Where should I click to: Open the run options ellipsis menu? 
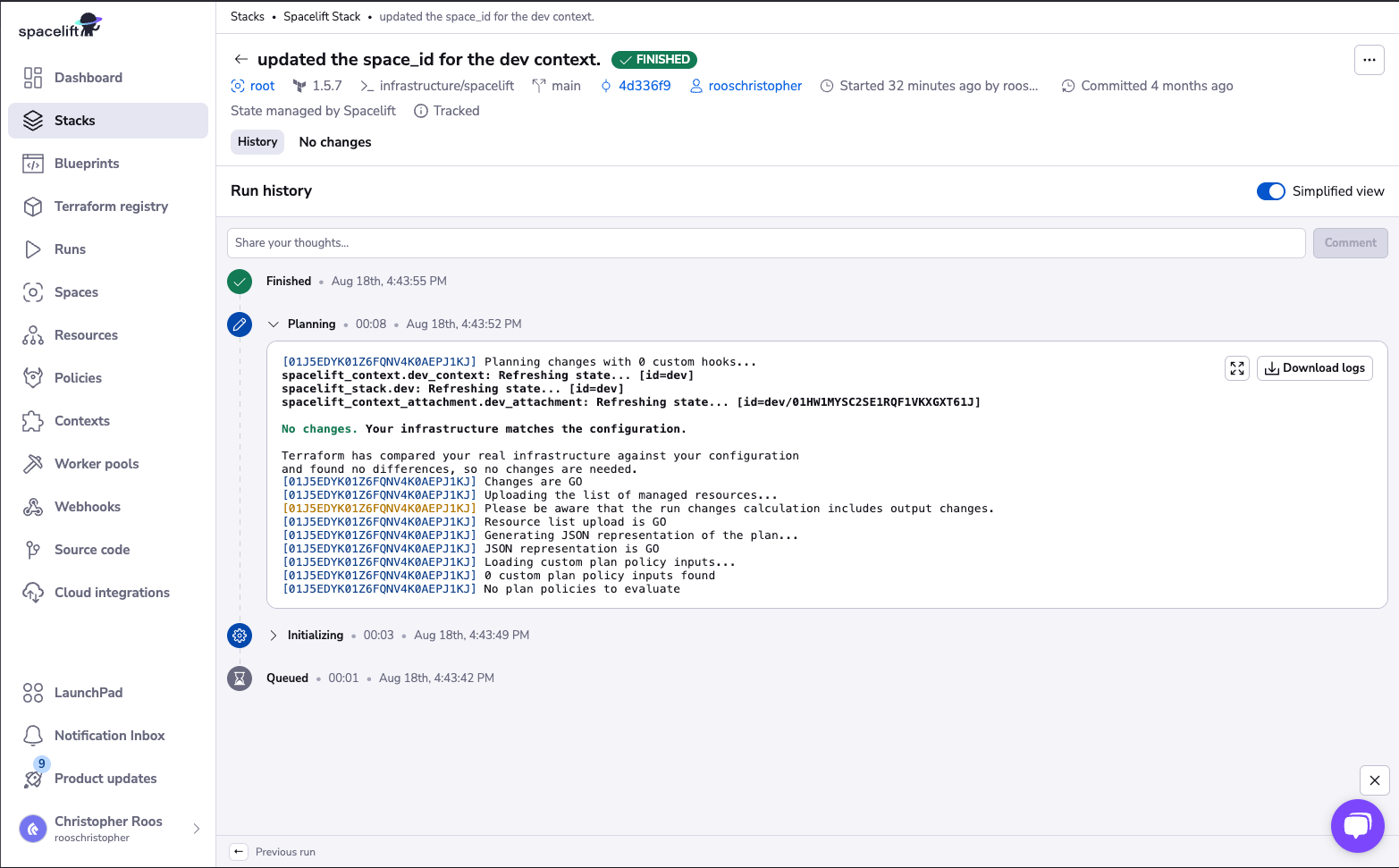pos(1369,59)
